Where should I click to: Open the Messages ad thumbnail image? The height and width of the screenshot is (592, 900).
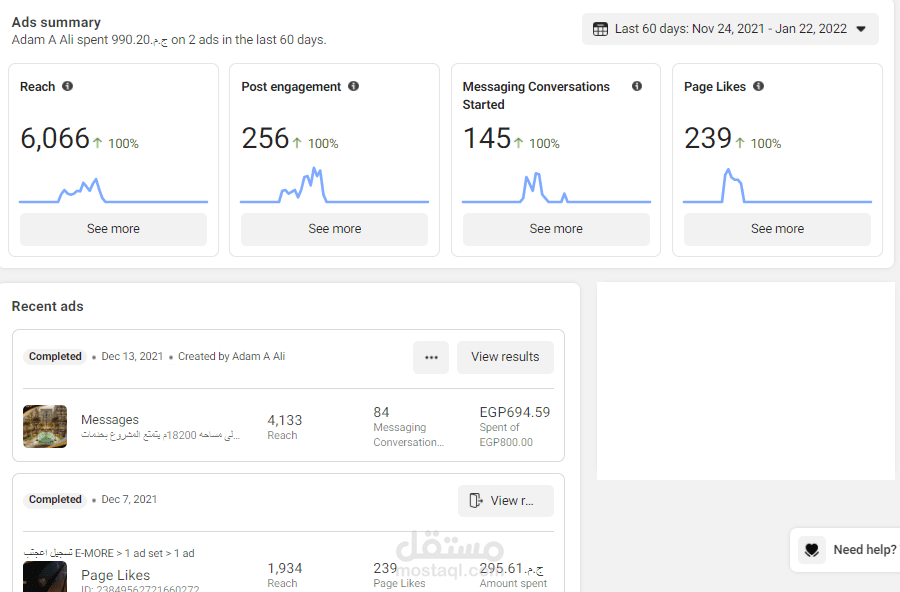click(45, 427)
